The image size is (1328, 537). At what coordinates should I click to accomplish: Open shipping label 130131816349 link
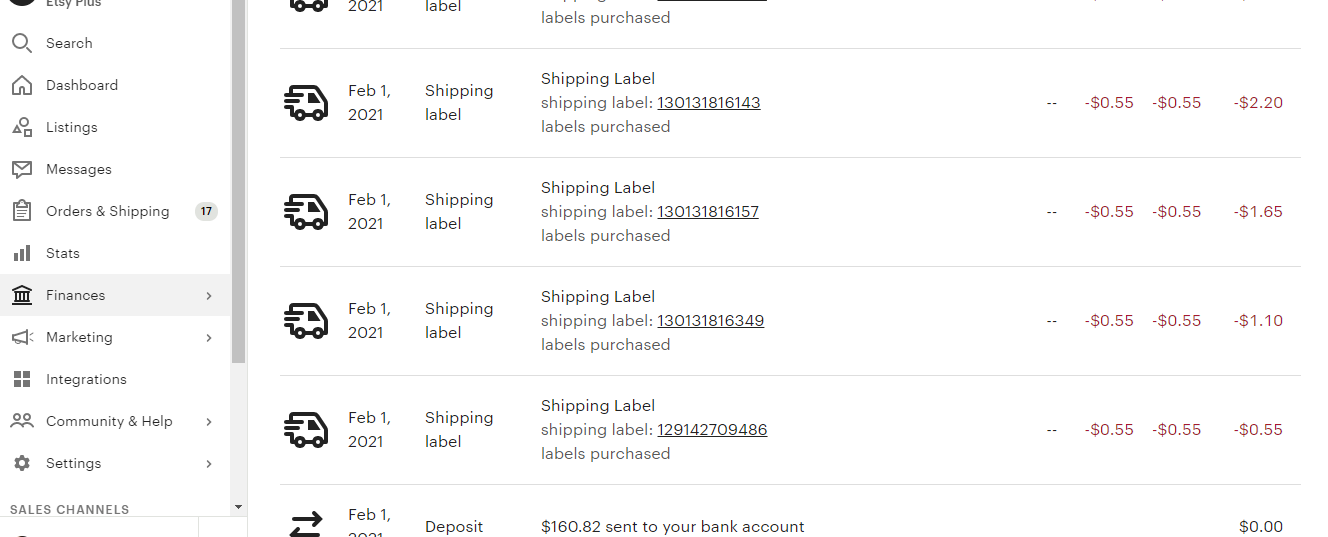click(710, 321)
